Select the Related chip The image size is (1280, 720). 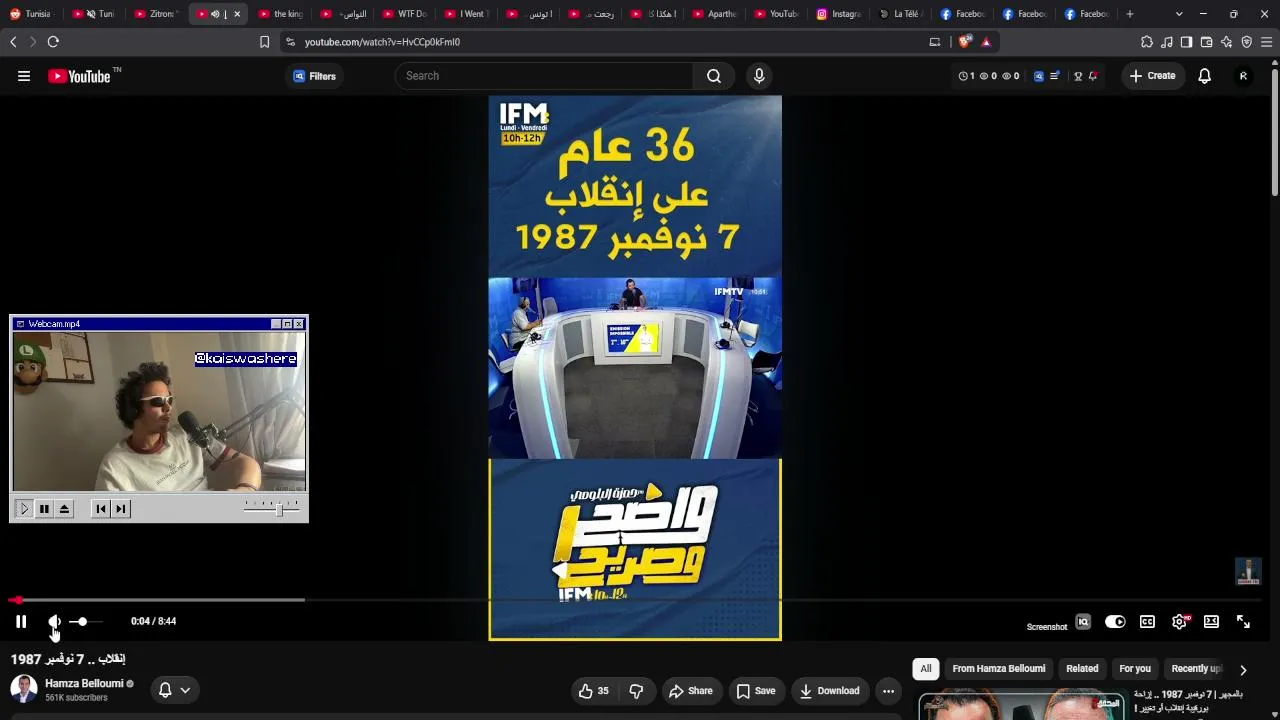click(x=1082, y=669)
